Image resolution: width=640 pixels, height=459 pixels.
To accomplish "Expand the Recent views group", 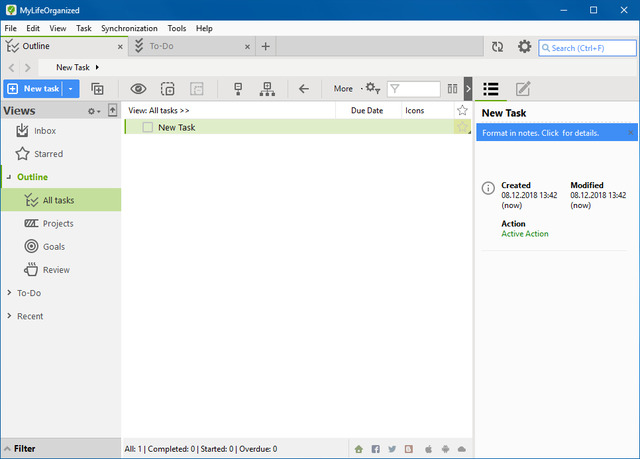I will click(x=9, y=316).
